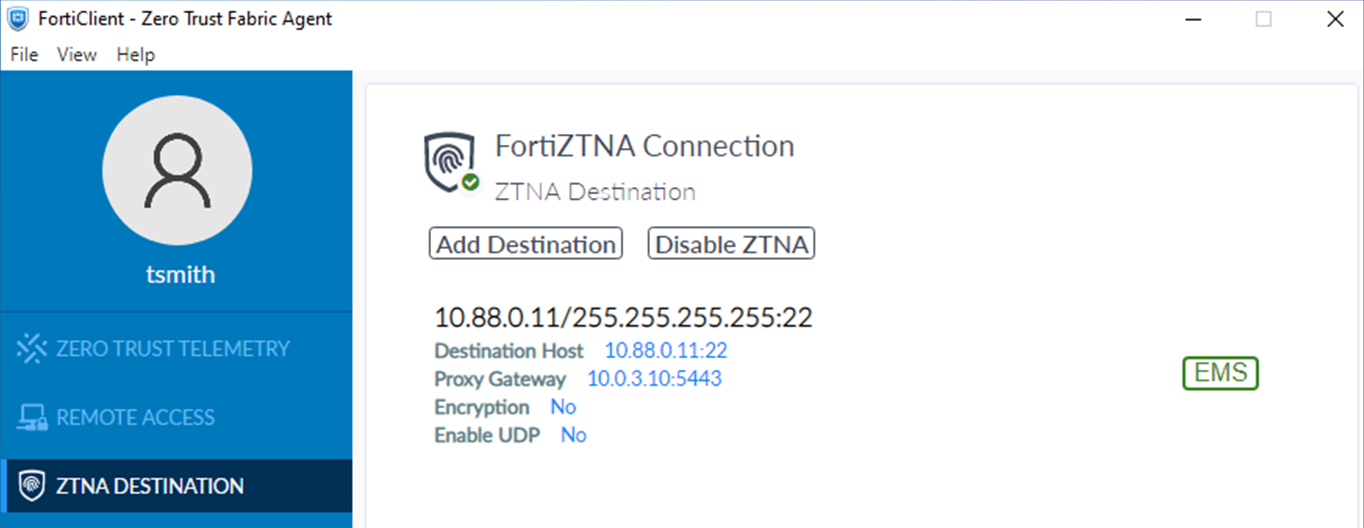The width and height of the screenshot is (1364, 528).
Task: Disable ZTNA with the toggle button
Action: click(x=731, y=244)
